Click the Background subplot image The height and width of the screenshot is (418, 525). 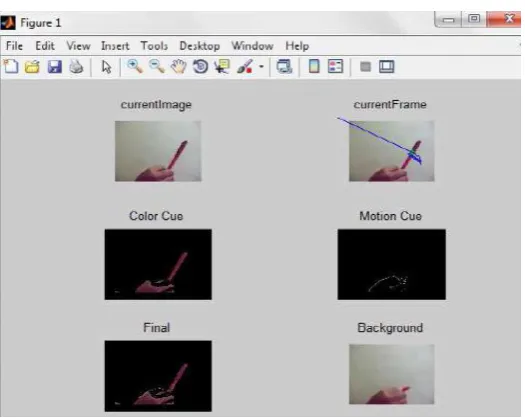coord(392,374)
